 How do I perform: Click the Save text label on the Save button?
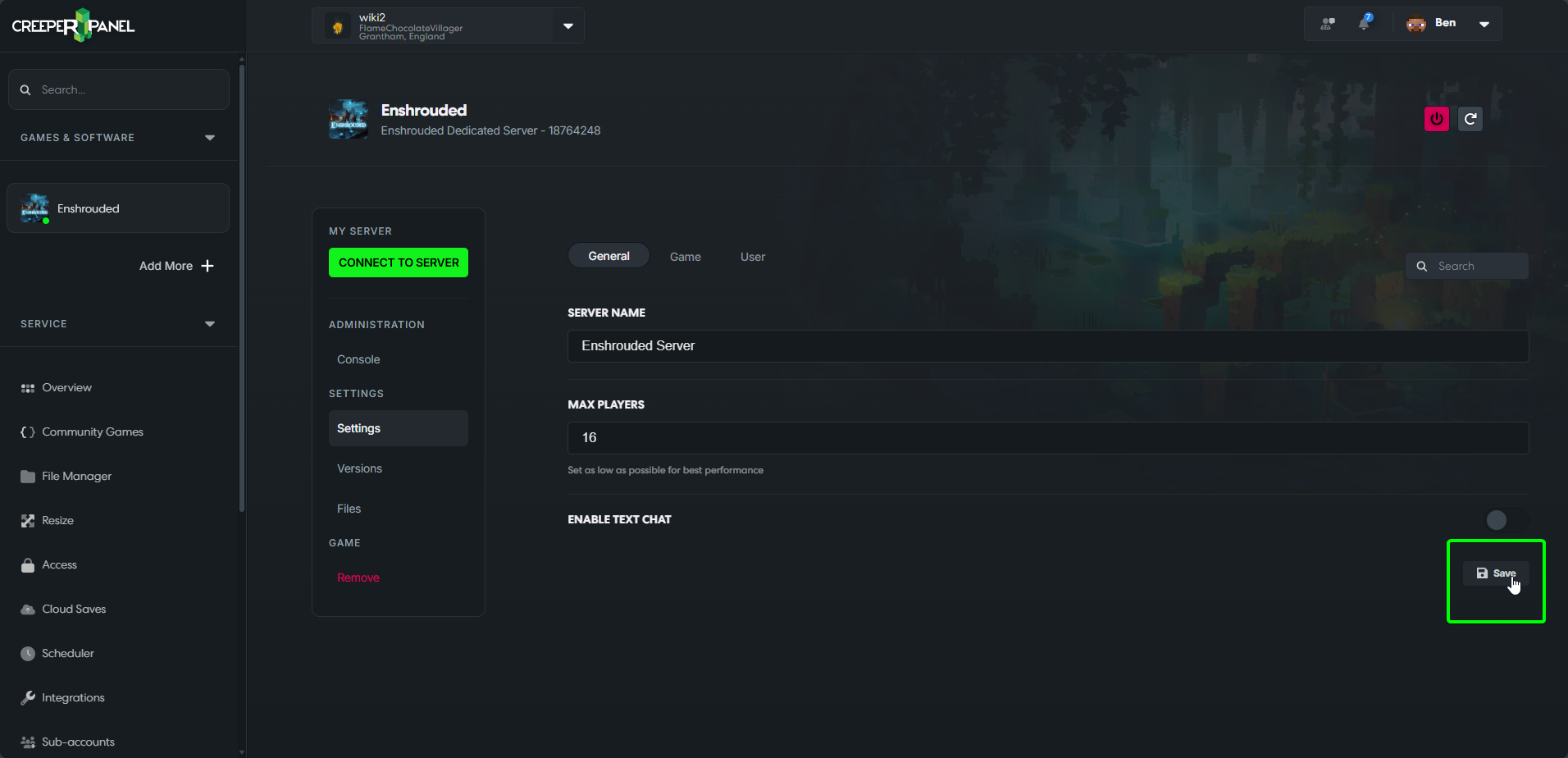1504,573
